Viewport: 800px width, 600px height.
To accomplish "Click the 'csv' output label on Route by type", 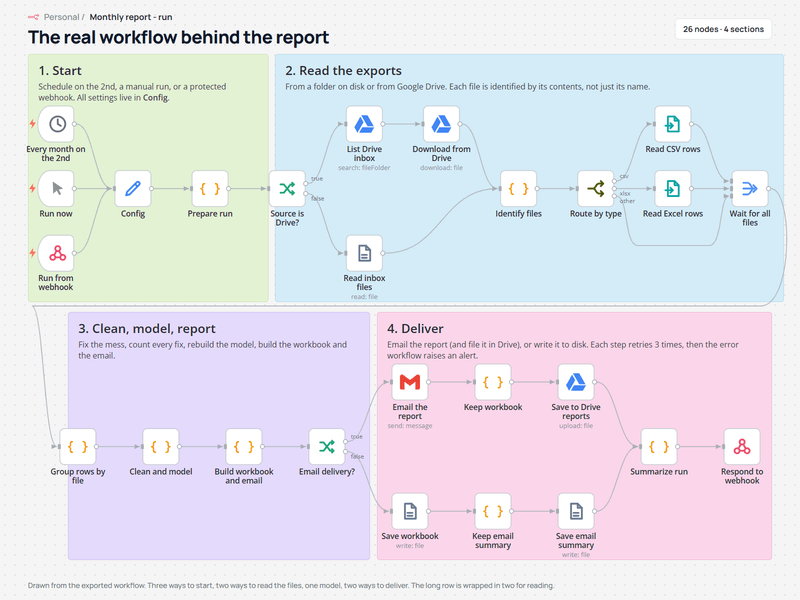I will (x=624, y=176).
